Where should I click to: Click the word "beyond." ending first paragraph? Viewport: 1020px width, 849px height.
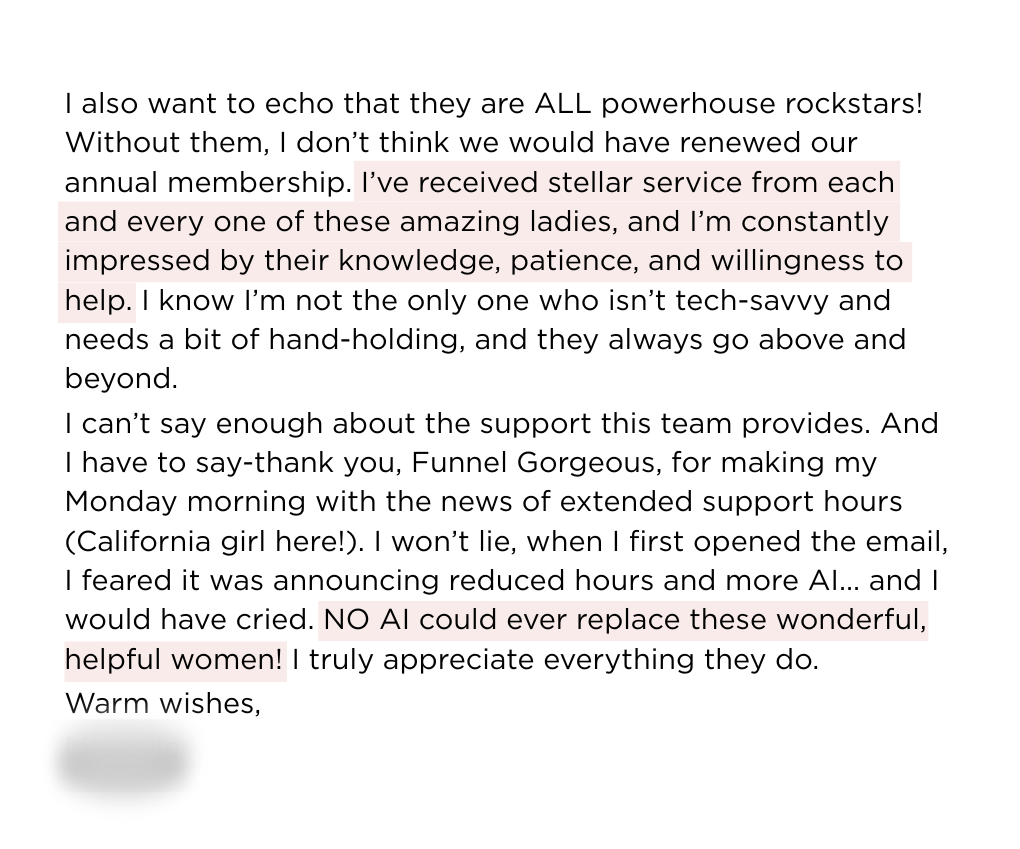point(121,379)
